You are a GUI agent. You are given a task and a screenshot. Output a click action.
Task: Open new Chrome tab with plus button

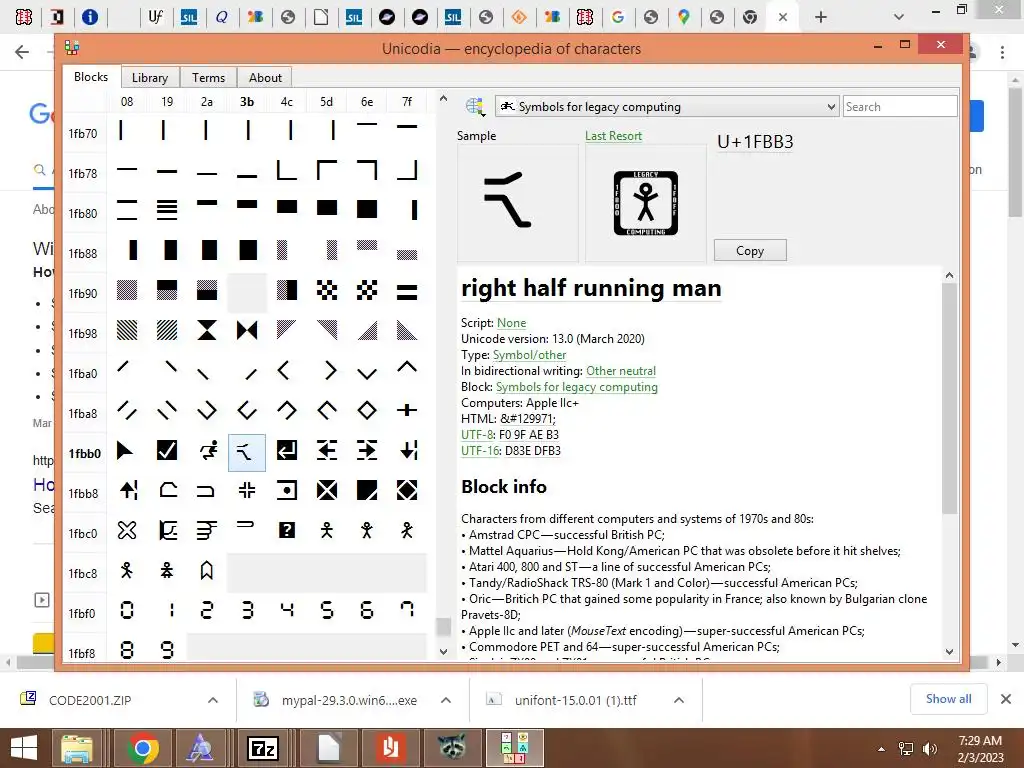(x=821, y=17)
